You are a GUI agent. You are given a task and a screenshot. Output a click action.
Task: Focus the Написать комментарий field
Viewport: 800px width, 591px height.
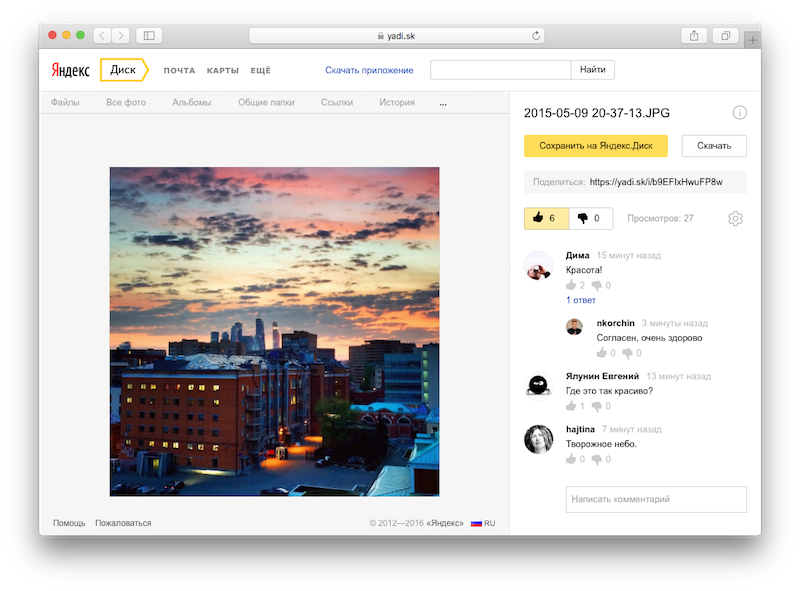[656, 499]
